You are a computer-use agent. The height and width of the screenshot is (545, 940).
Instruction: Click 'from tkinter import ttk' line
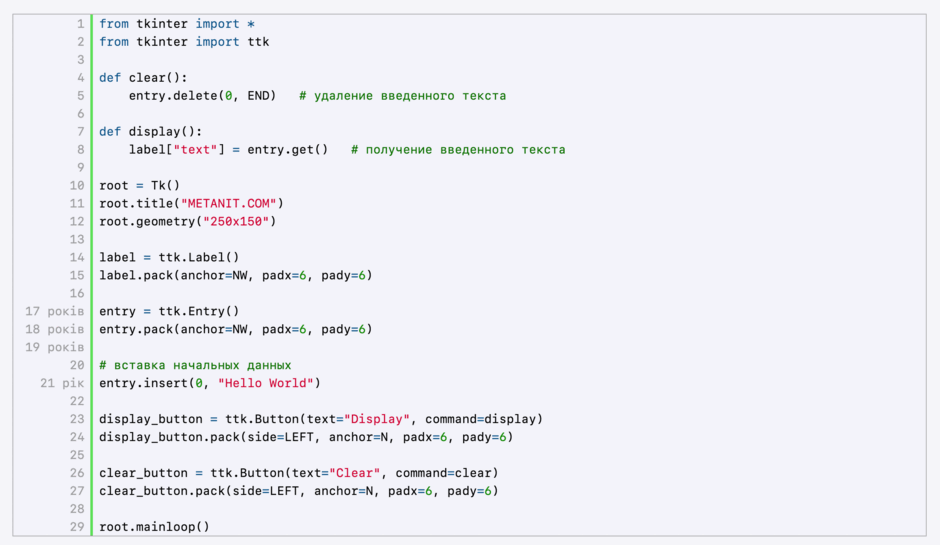click(184, 42)
